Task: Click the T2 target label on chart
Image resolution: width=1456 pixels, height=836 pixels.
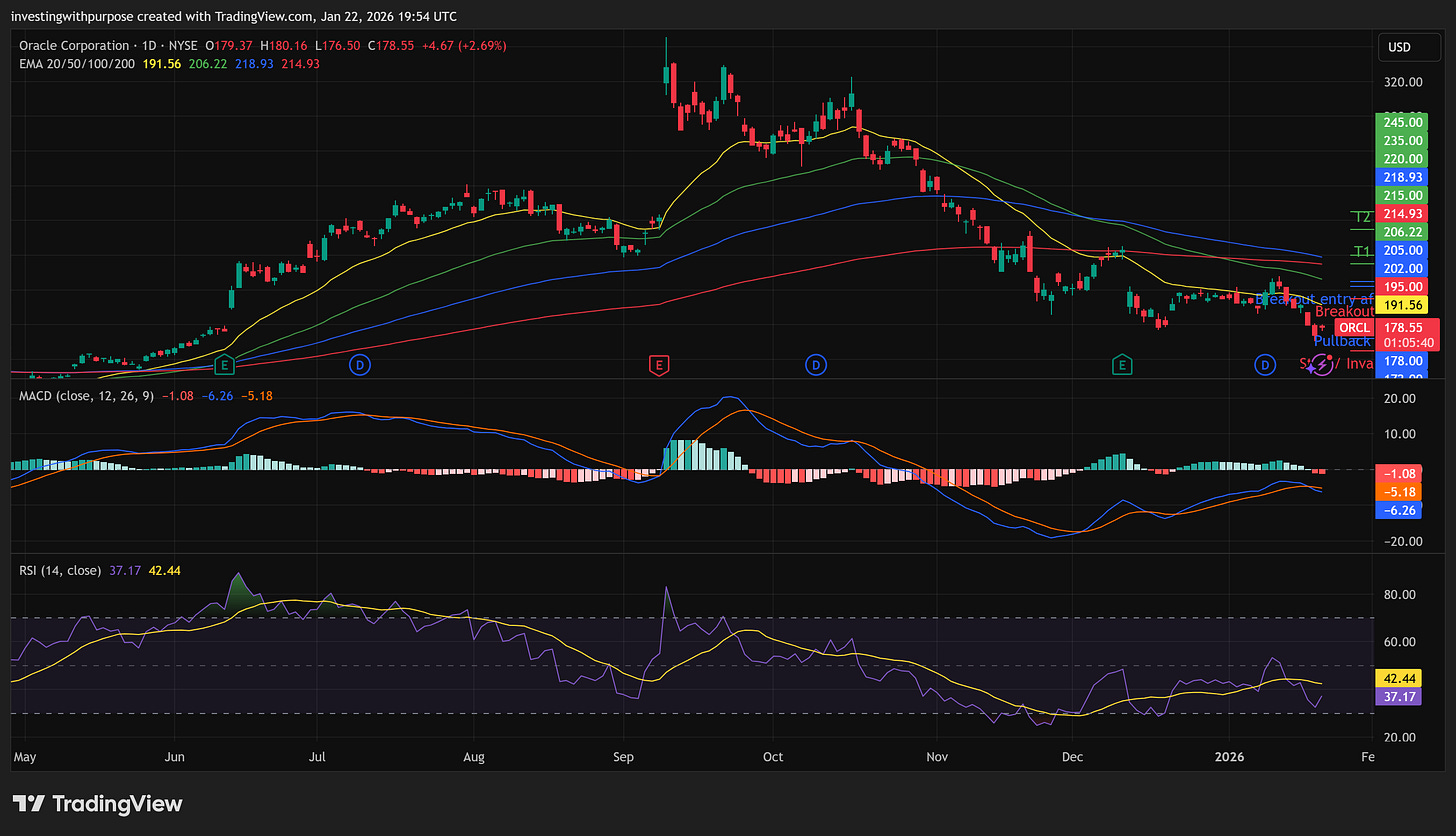Action: (x=1362, y=217)
